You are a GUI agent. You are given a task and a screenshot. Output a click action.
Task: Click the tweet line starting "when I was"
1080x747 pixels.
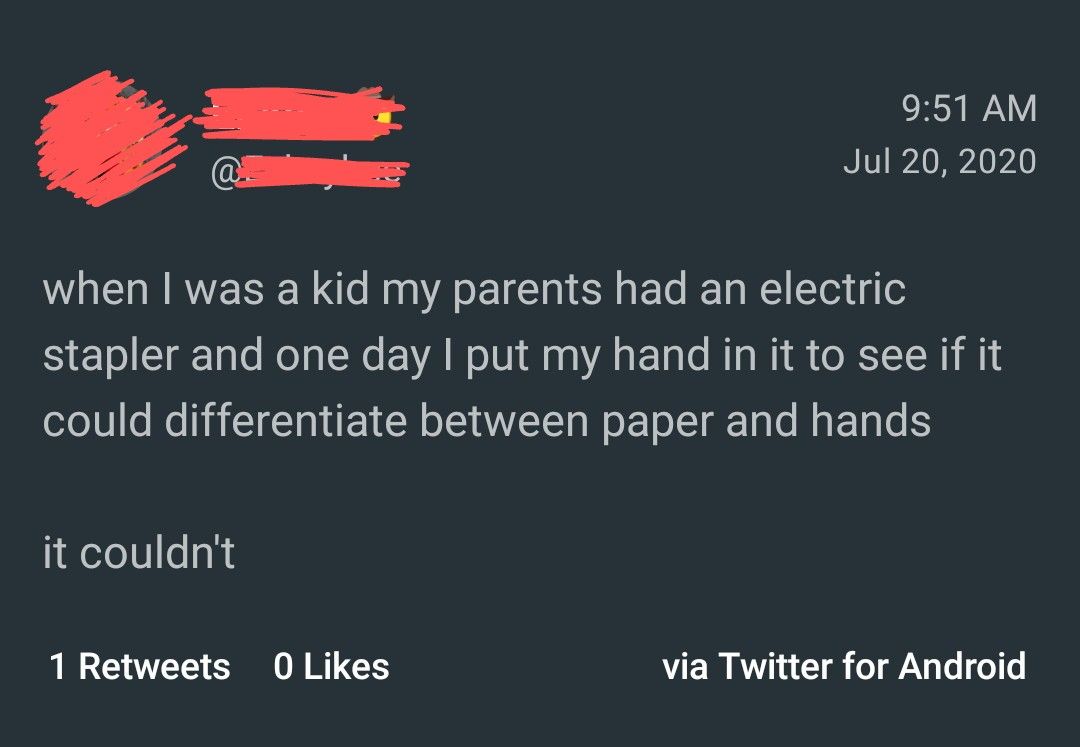(x=474, y=290)
